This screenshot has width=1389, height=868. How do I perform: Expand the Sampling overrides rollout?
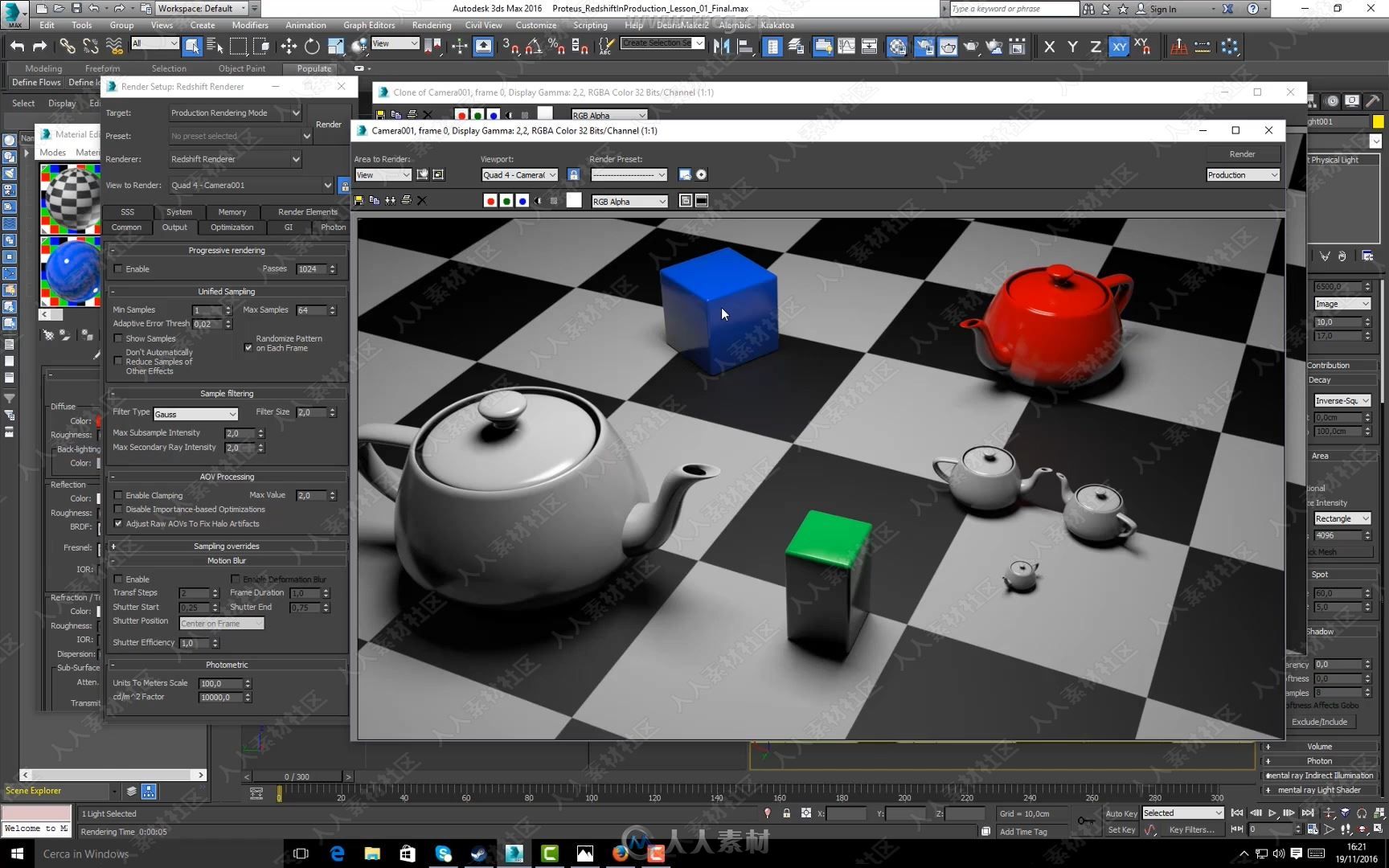227,546
